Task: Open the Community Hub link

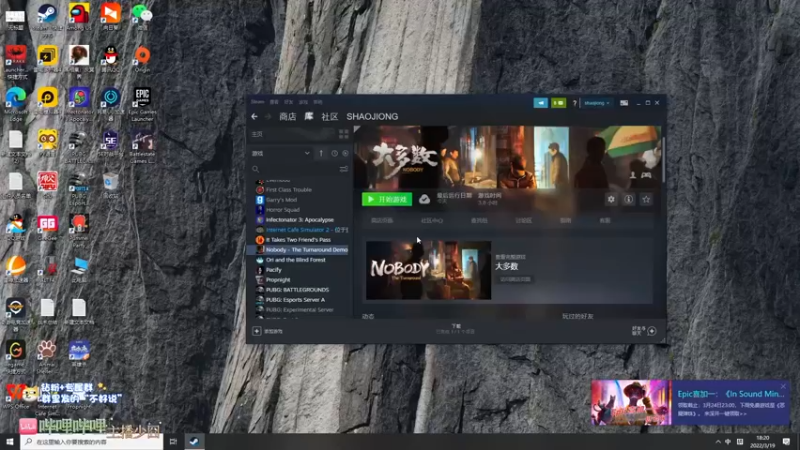Action: pyautogui.click(x=432, y=220)
